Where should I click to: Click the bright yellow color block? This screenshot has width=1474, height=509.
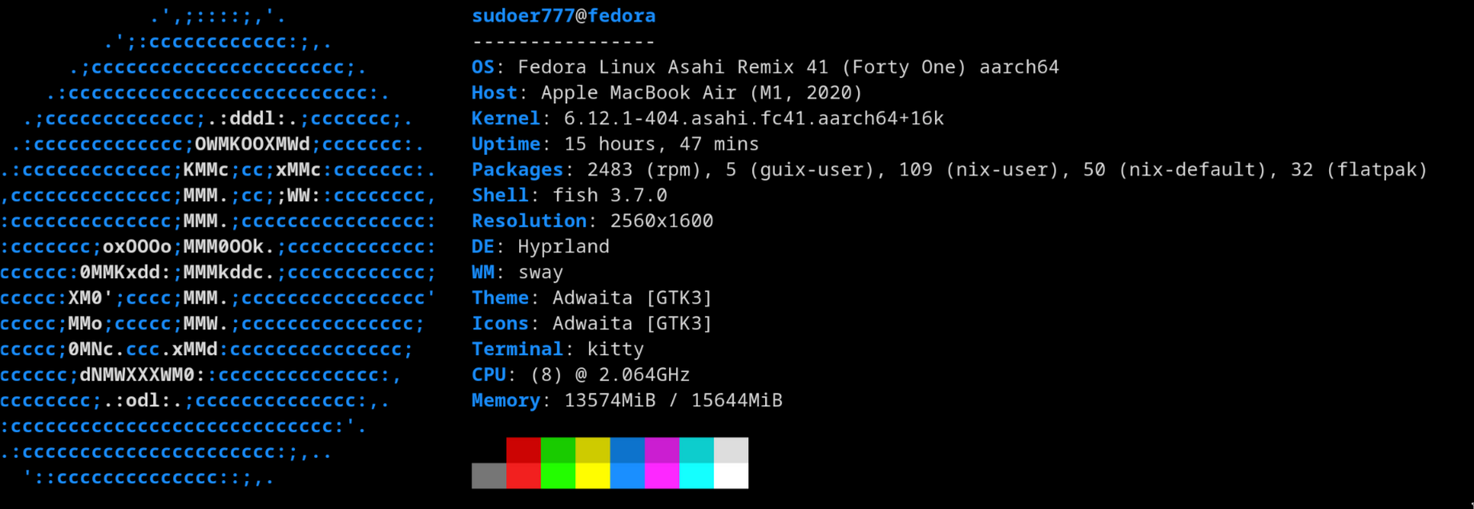[x=592, y=475]
